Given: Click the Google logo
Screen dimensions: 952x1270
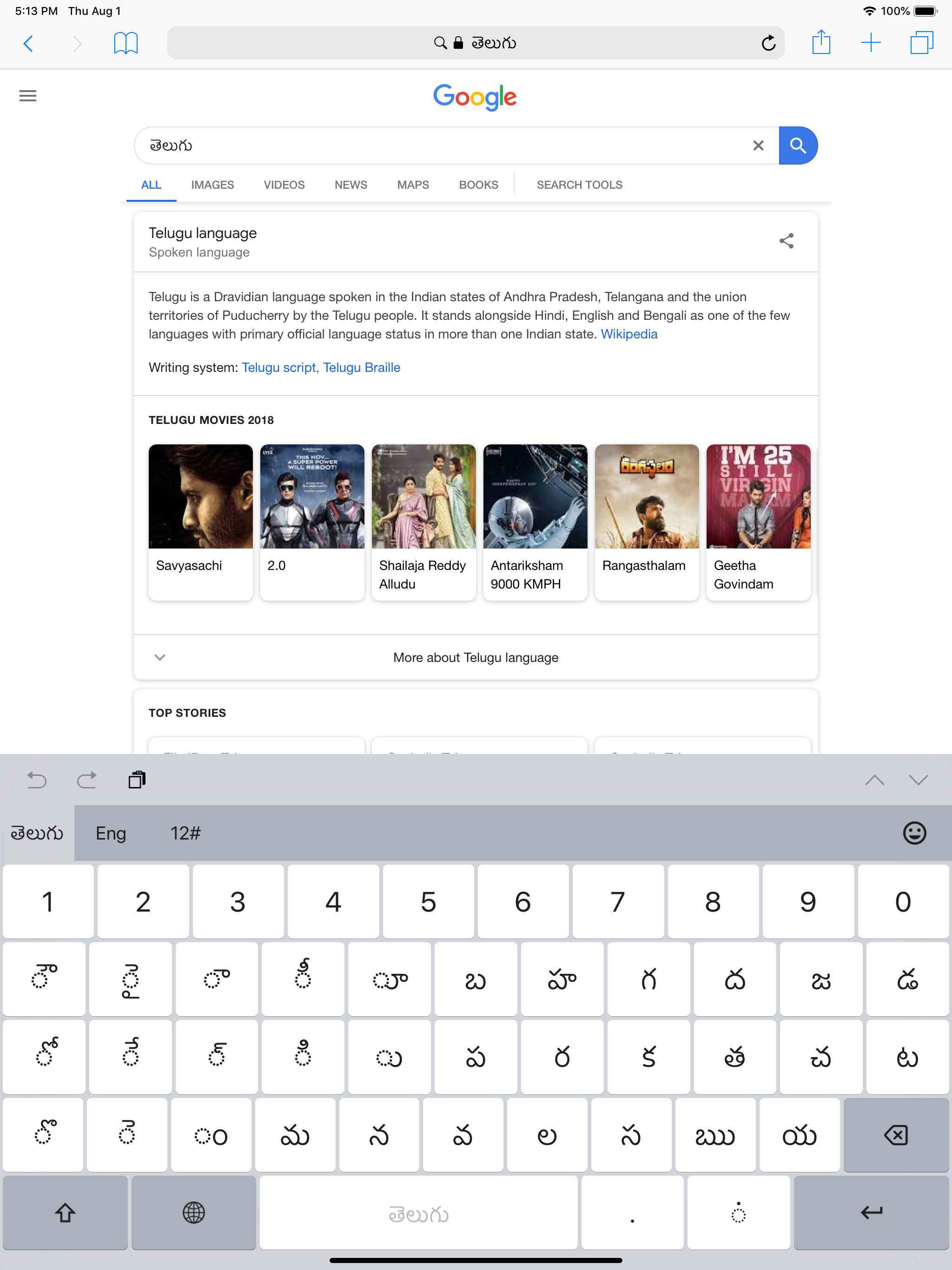Looking at the screenshot, I should click(x=476, y=97).
